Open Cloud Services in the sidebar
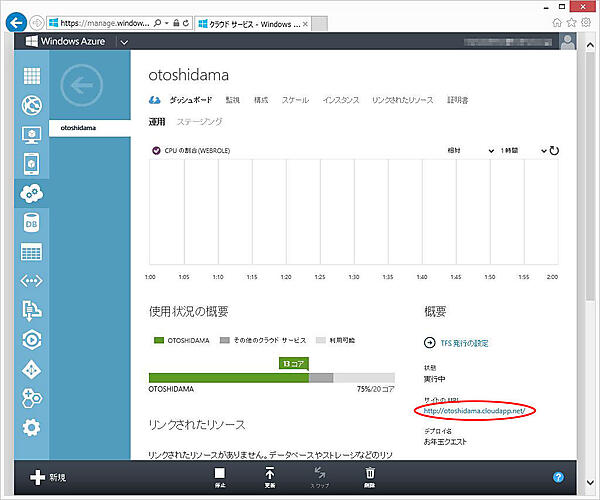This screenshot has width=600, height=500. click(x=31, y=191)
